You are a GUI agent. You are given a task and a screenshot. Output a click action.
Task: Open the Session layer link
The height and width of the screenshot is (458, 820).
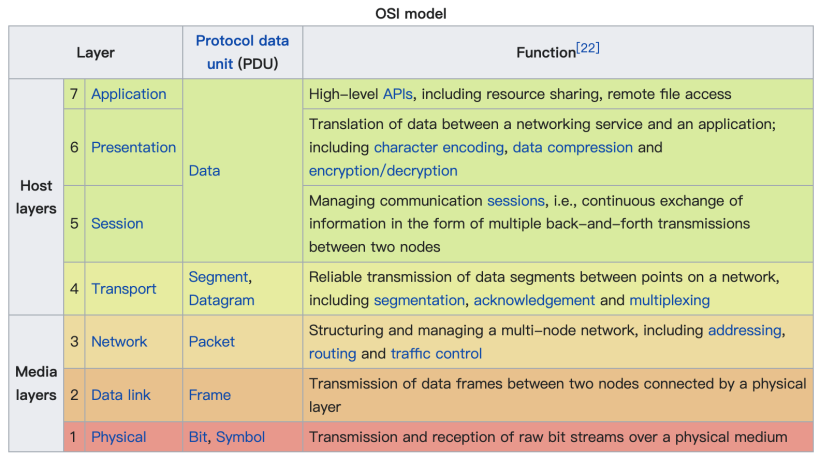117,223
